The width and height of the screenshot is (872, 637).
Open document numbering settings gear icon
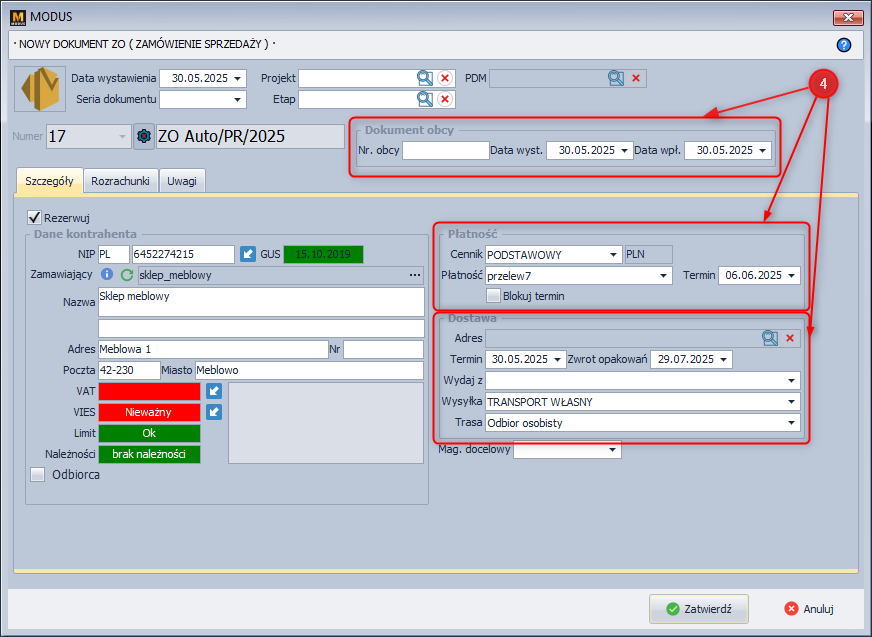coord(143,136)
